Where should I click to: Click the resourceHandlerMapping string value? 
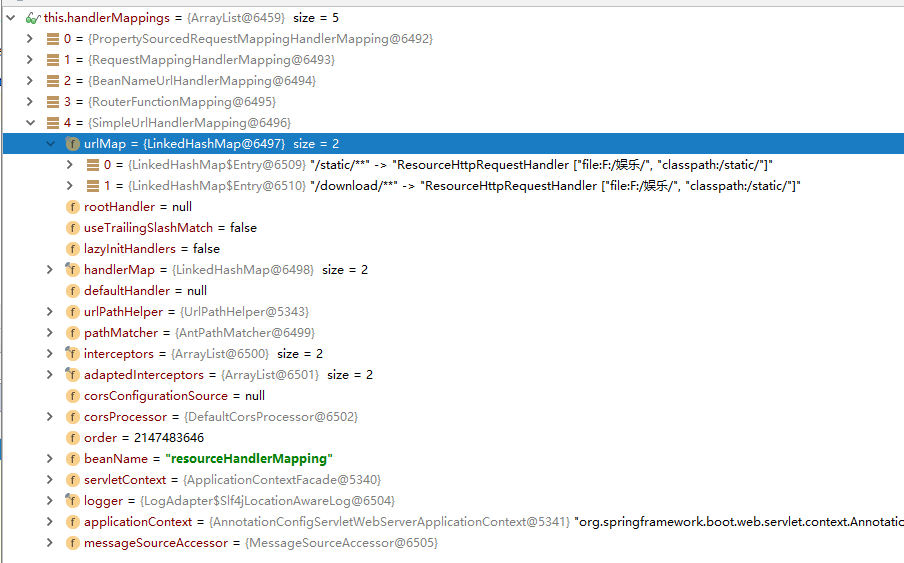point(248,459)
